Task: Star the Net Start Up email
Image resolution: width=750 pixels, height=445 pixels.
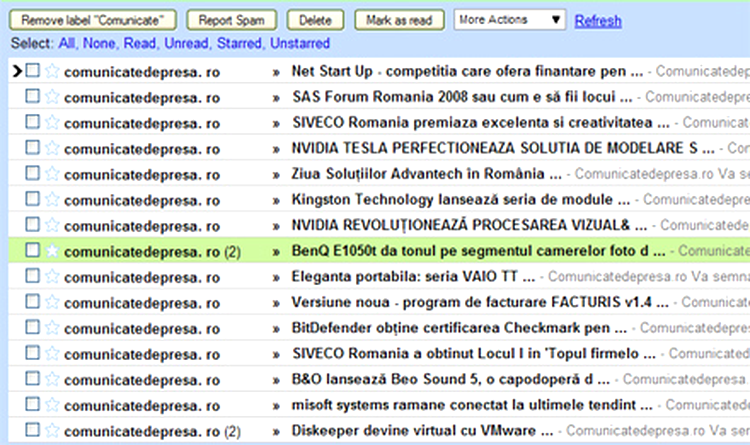Action: point(52,71)
